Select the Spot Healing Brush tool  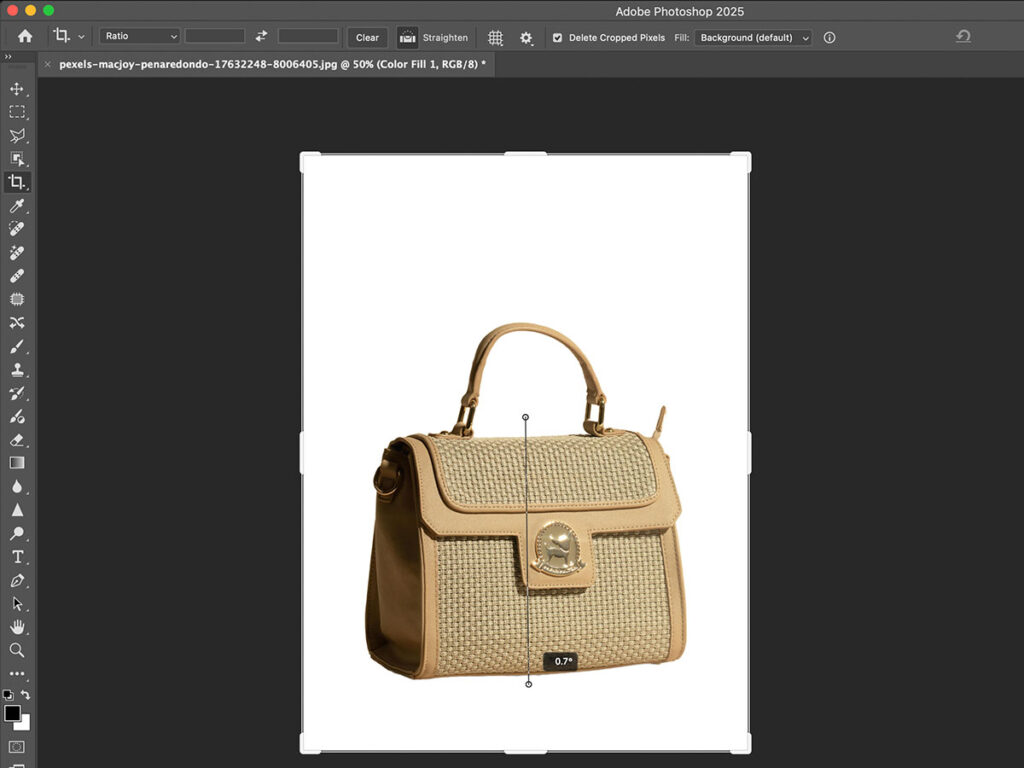pos(17,229)
